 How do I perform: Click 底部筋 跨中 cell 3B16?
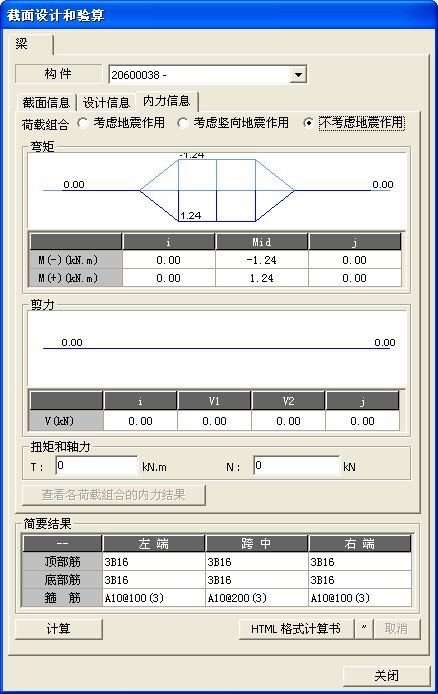click(x=257, y=579)
